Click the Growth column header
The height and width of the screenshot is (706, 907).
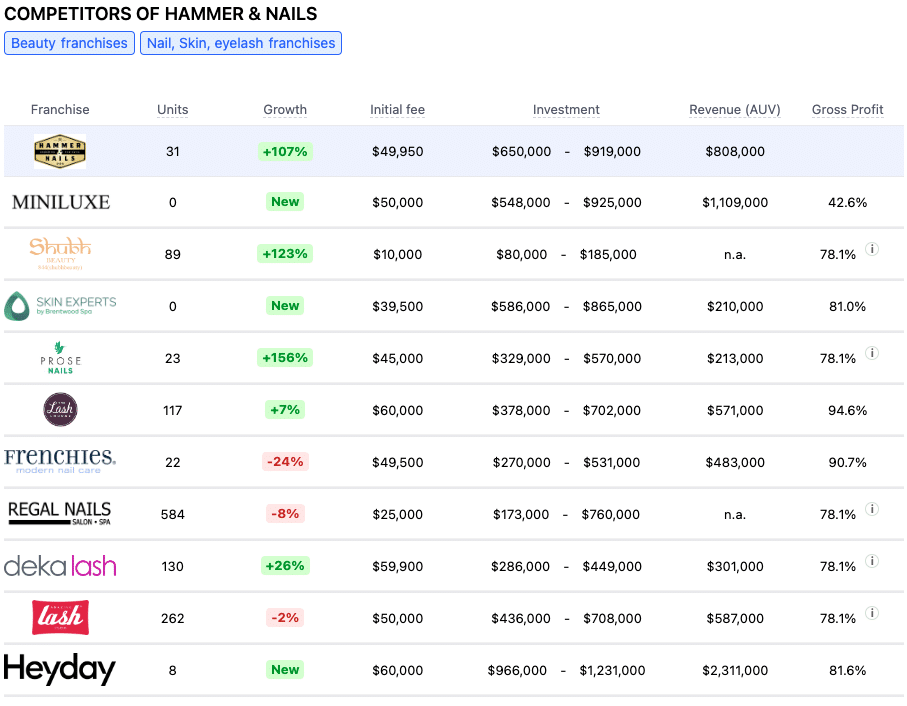click(285, 110)
